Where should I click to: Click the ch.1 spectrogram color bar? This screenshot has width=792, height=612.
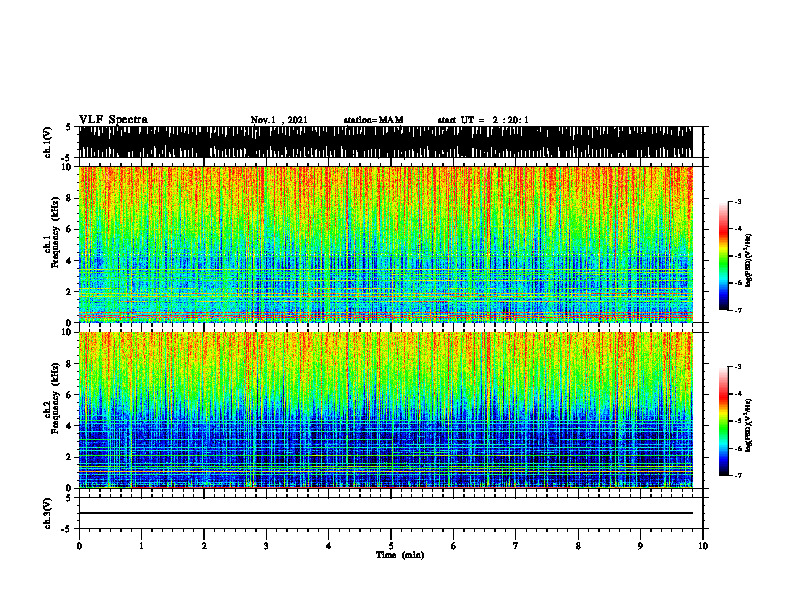click(723, 256)
